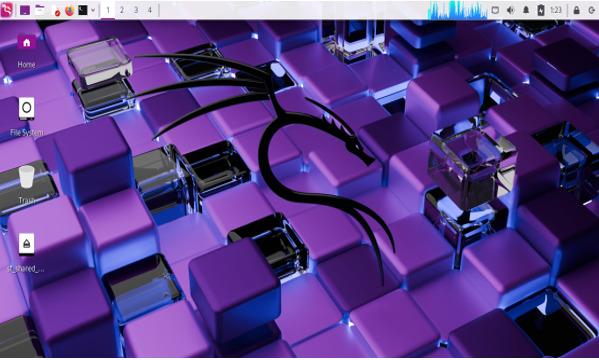Select the File System desktop icon
Image resolution: width=599 pixels, height=360 pixels.
(x=26, y=109)
